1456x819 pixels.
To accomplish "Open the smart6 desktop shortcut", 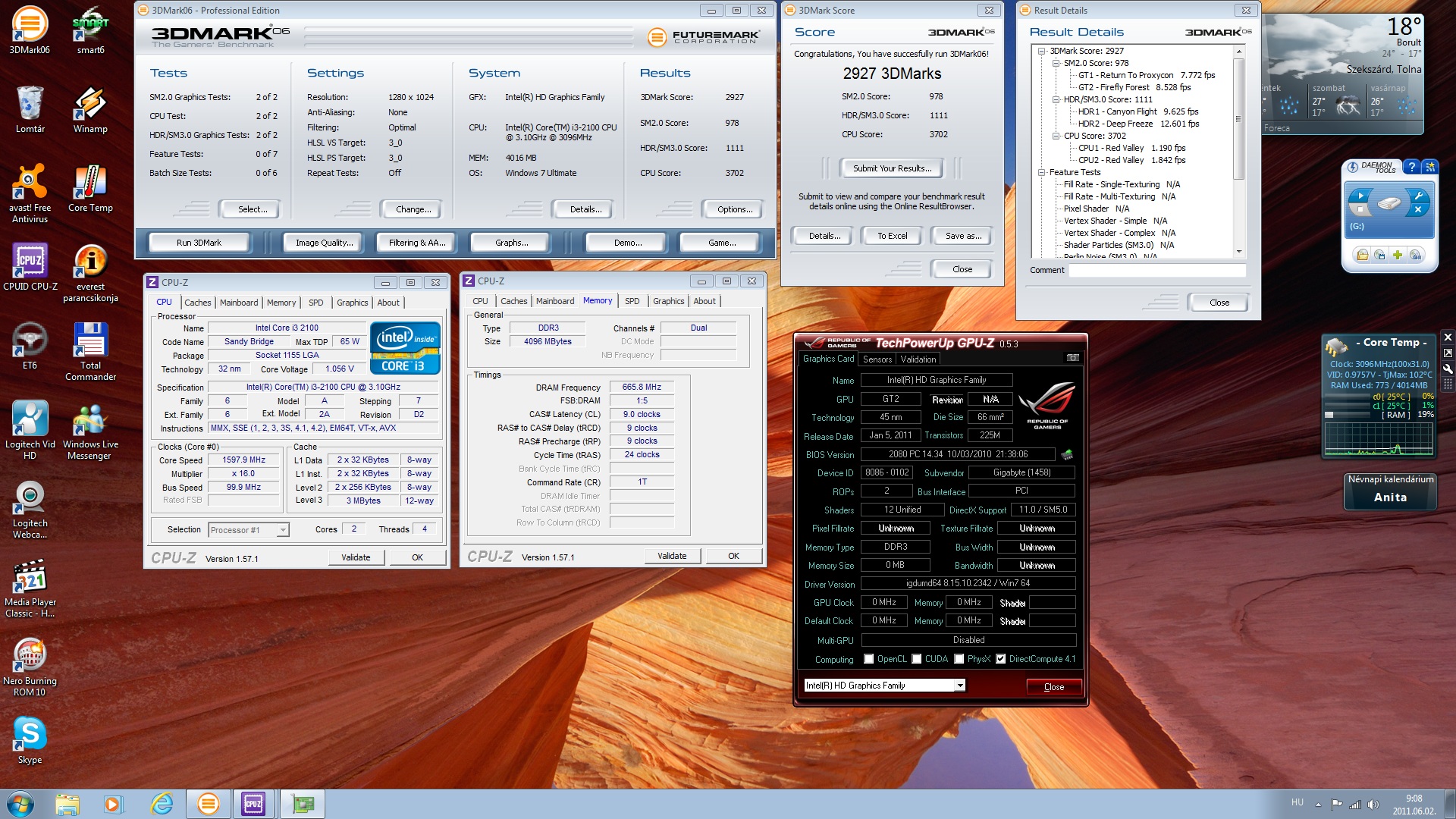I will tap(90, 30).
